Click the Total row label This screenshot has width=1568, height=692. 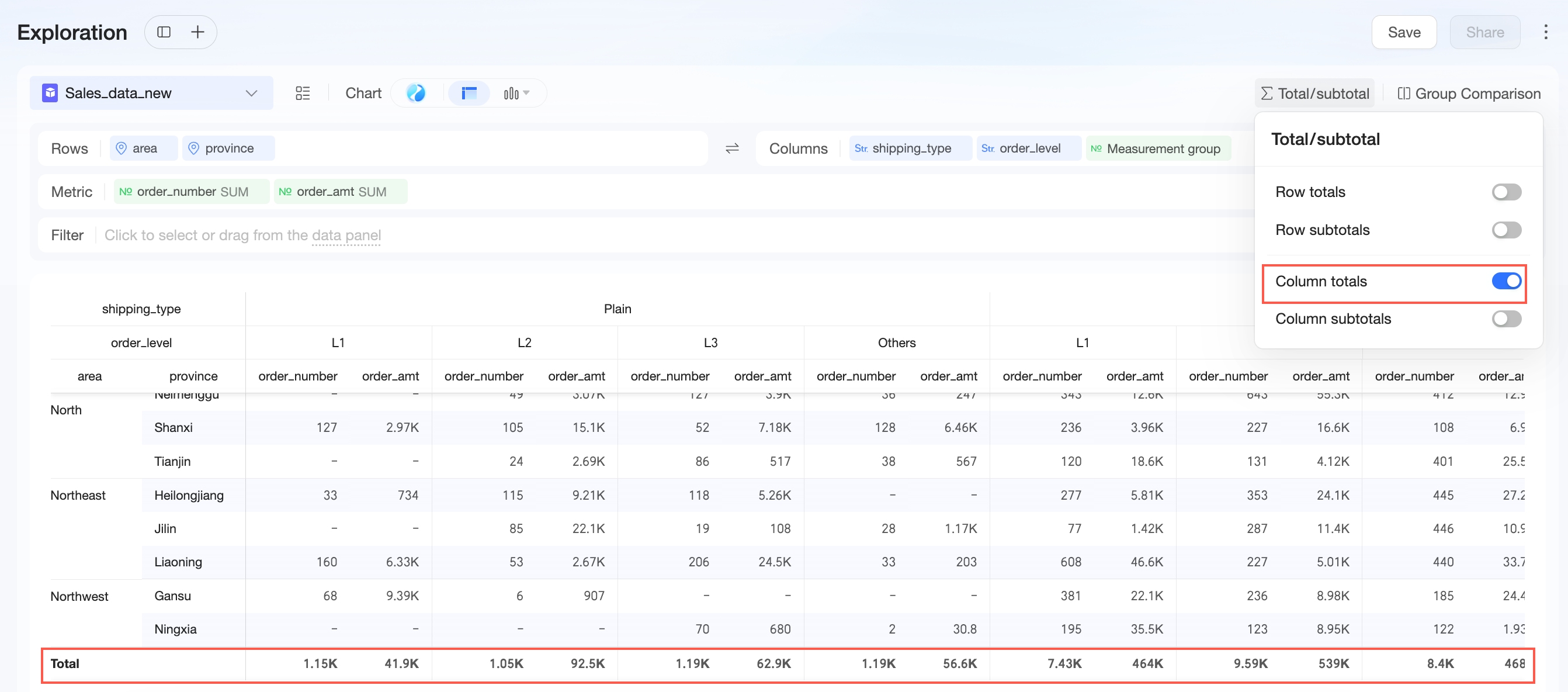65,664
